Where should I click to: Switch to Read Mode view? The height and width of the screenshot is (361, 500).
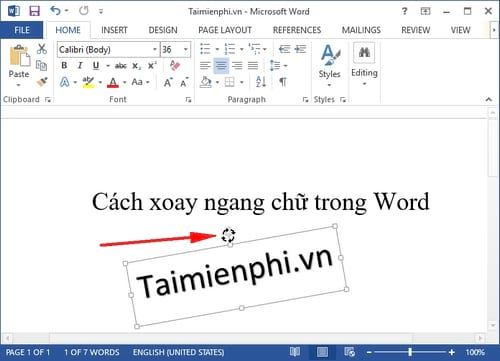pyautogui.click(x=295, y=352)
